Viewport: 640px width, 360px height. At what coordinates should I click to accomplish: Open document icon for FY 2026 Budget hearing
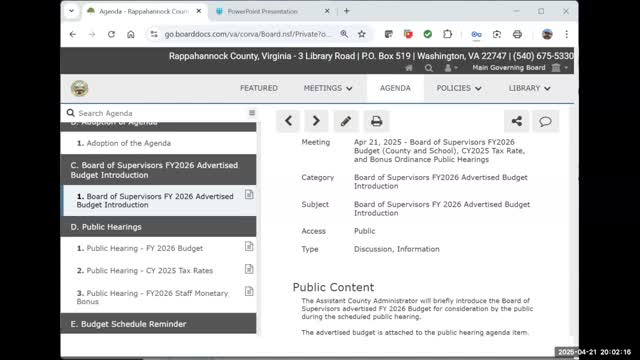pyautogui.click(x=249, y=247)
